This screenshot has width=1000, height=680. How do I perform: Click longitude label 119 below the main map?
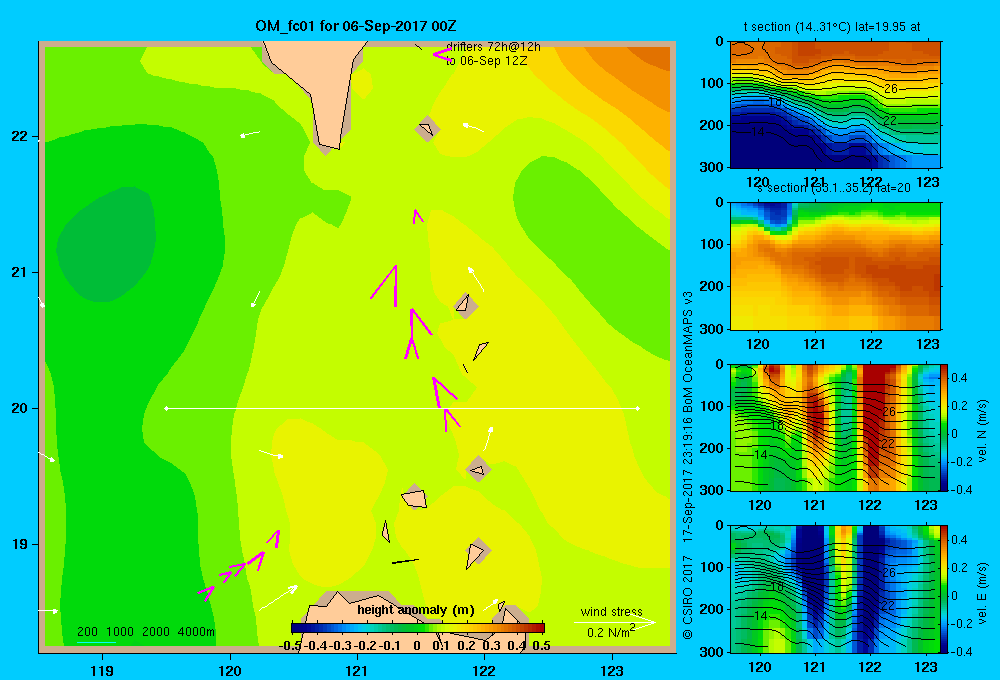coord(102,670)
